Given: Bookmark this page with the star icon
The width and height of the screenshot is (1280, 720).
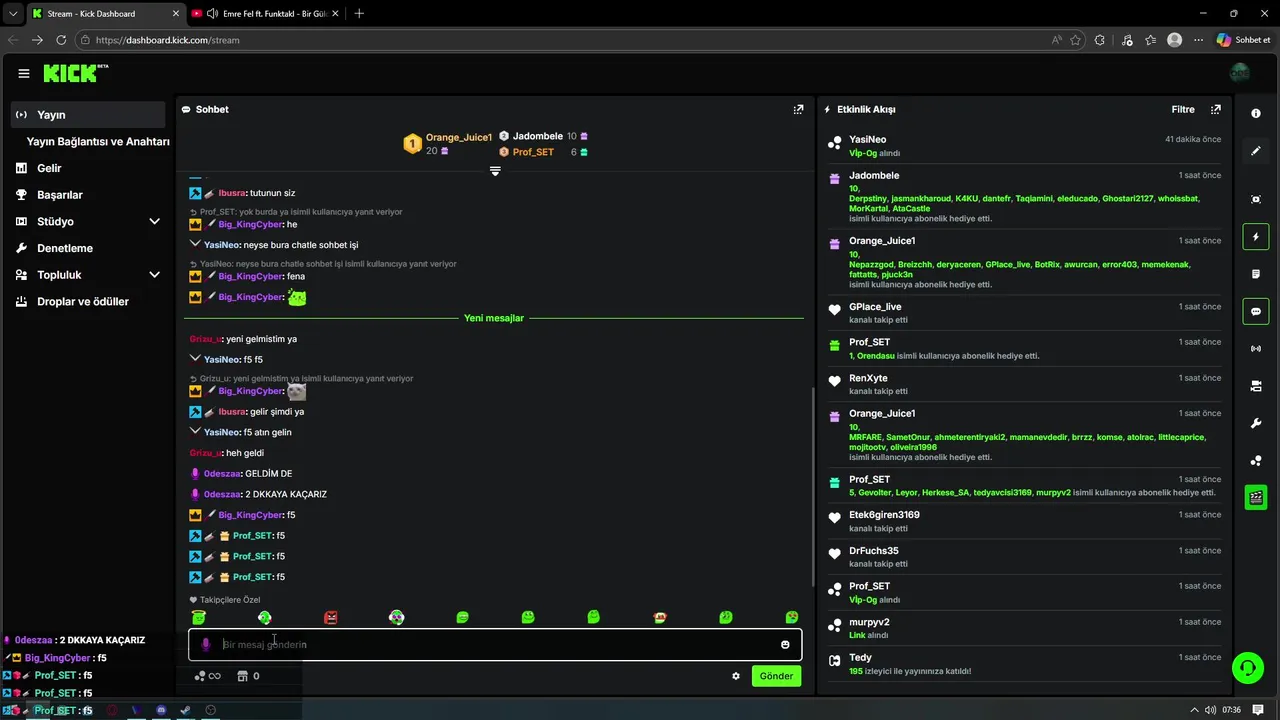Looking at the screenshot, I should tap(1076, 40).
